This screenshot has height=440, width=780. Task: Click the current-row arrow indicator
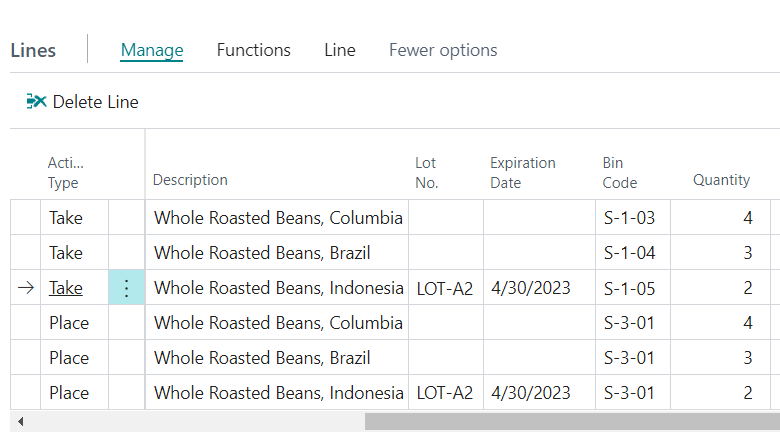click(x=26, y=288)
